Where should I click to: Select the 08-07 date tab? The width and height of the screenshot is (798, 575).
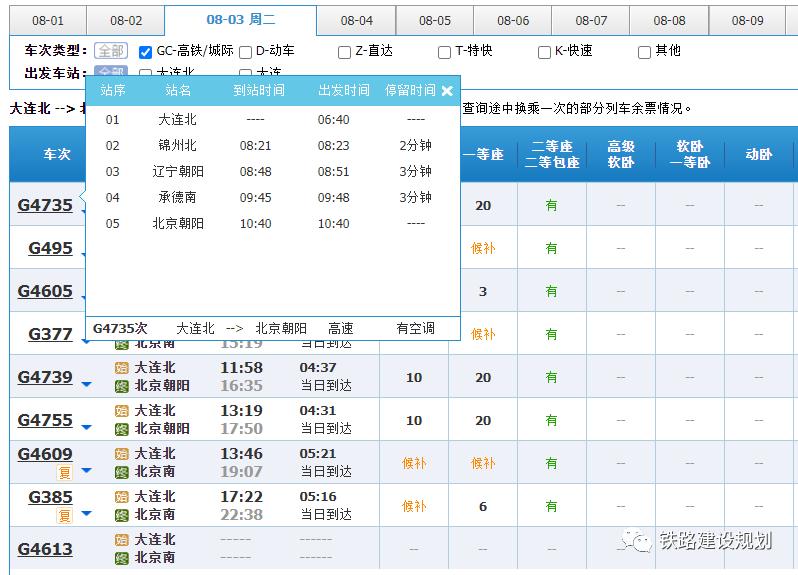[x=591, y=21]
